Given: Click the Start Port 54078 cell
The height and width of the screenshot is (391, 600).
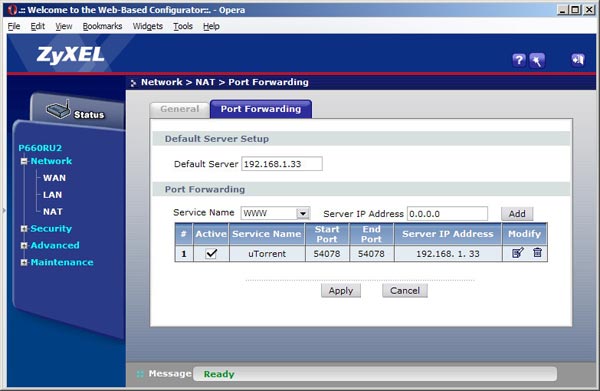Looking at the screenshot, I should point(327,254).
